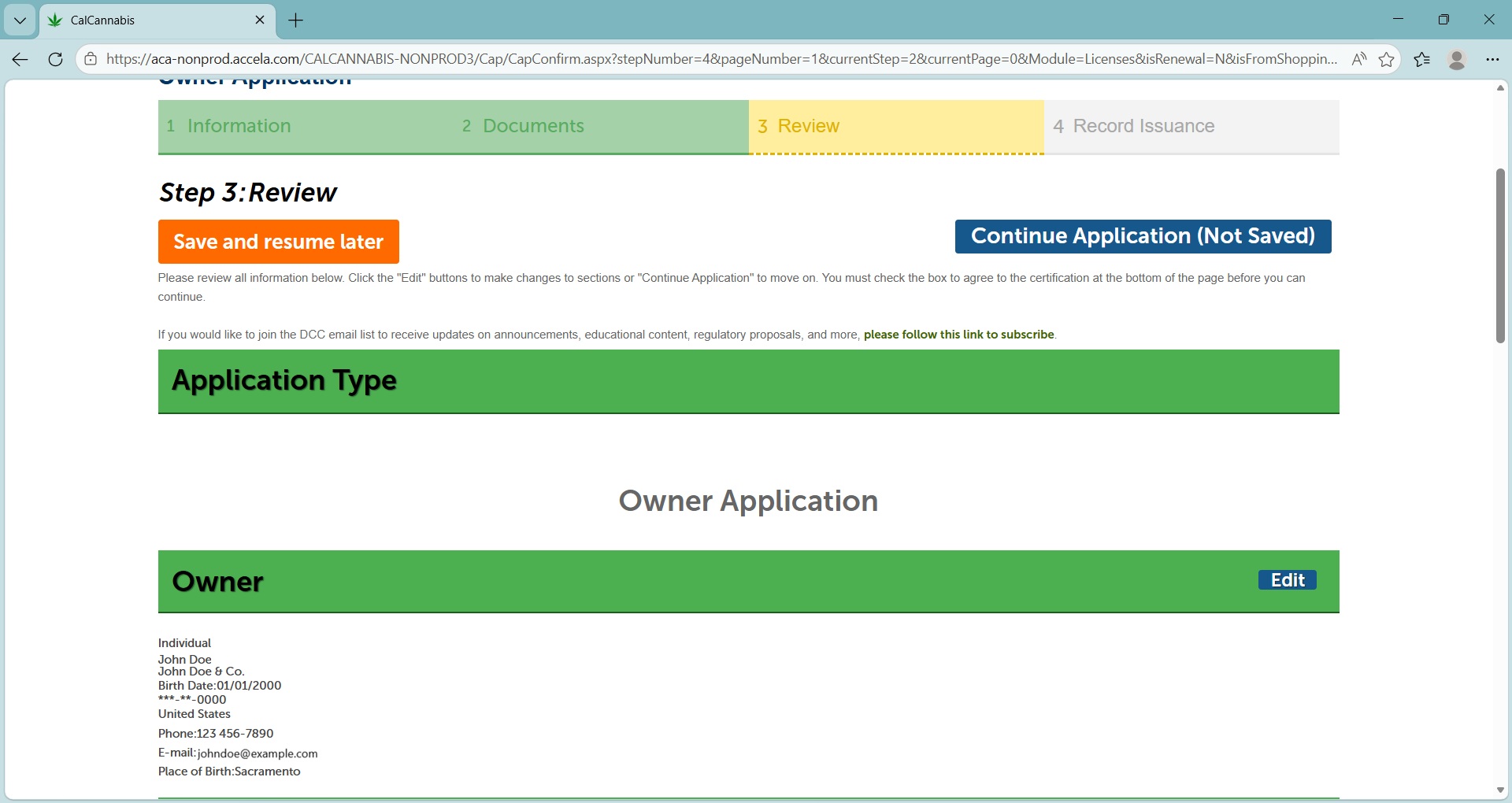Close the CalCannabis browser tab
Viewport: 1512px width, 803px height.
click(x=260, y=20)
